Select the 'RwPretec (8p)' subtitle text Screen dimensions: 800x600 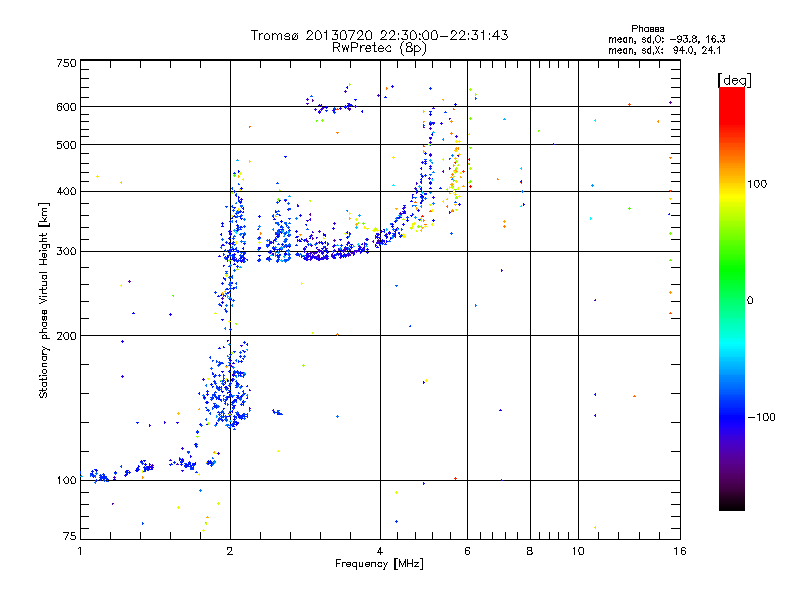click(379, 48)
